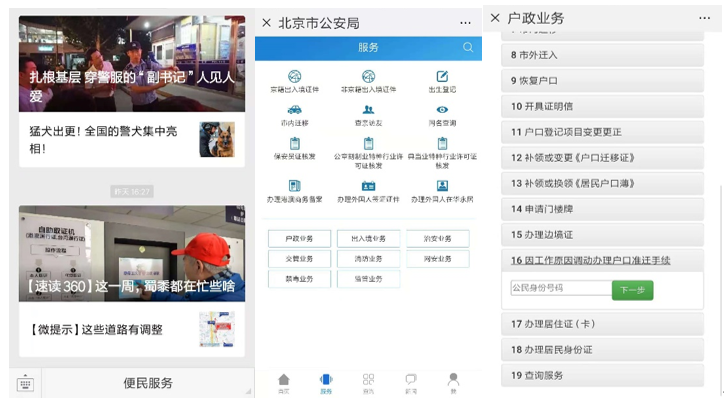Switch to keyboard input icon at bottom left

pyautogui.click(x=25, y=384)
